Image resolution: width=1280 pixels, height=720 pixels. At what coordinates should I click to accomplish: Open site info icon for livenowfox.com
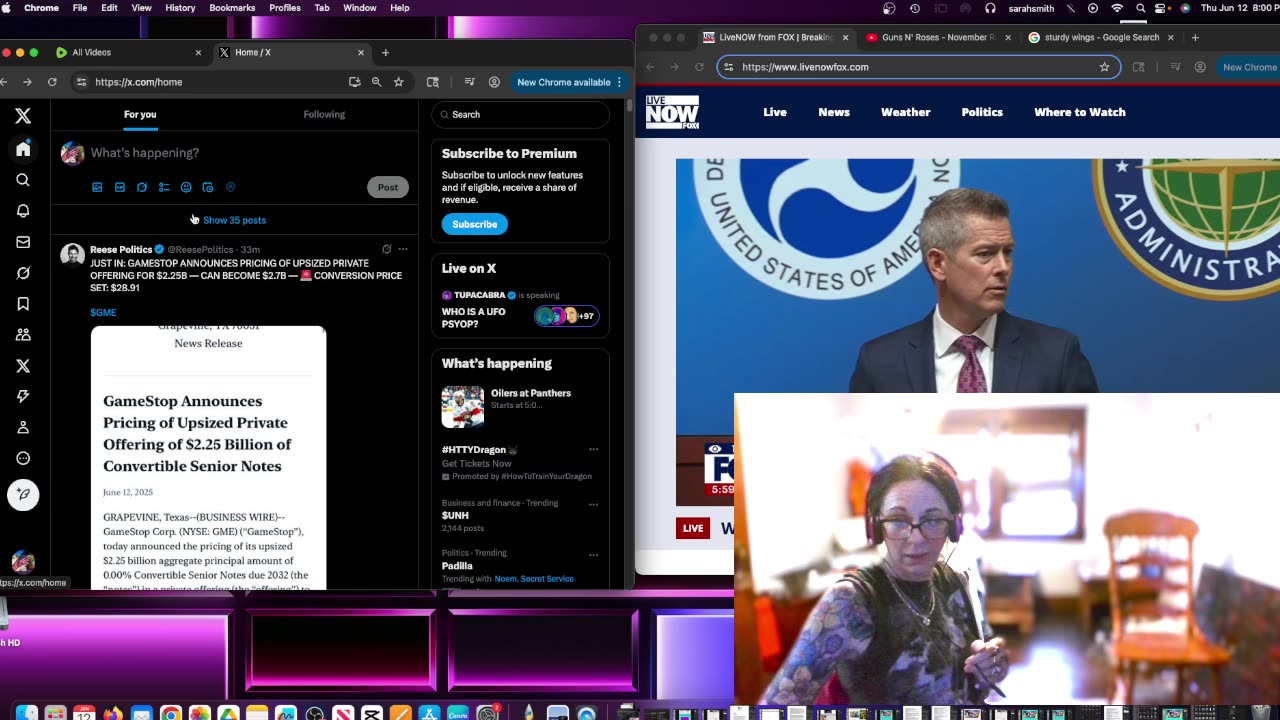[x=729, y=67]
